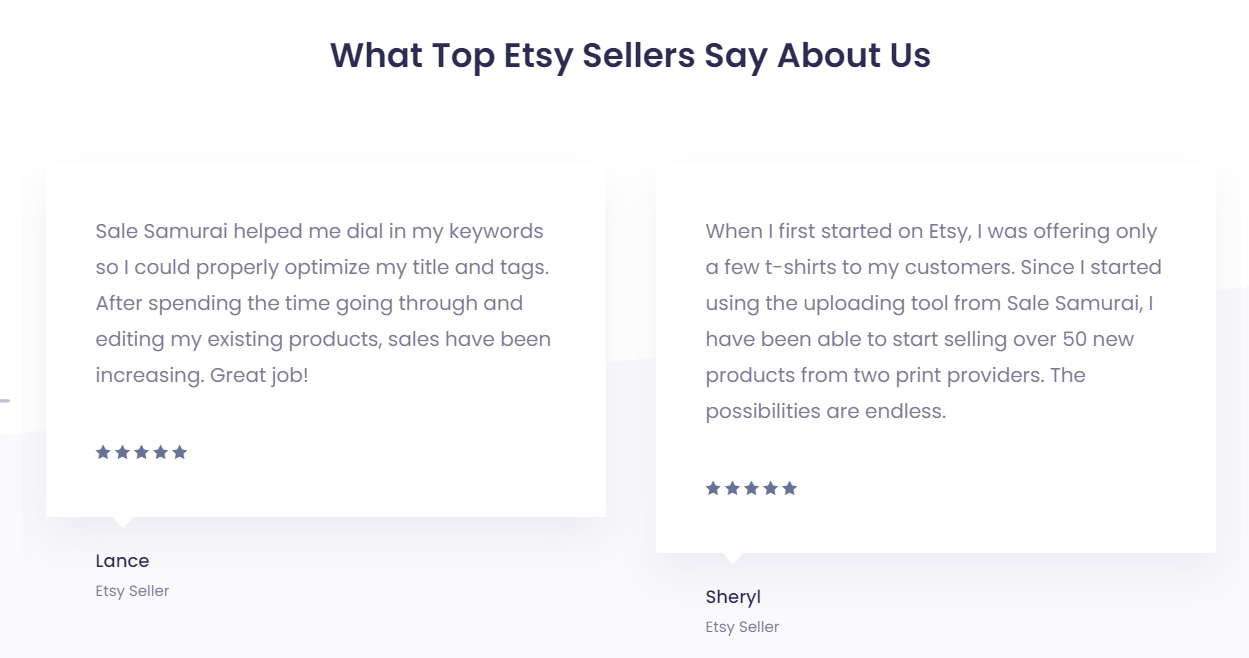Select the reviewer name Sheryl
Image resolution: width=1249 pixels, height=658 pixels.
tap(733, 597)
